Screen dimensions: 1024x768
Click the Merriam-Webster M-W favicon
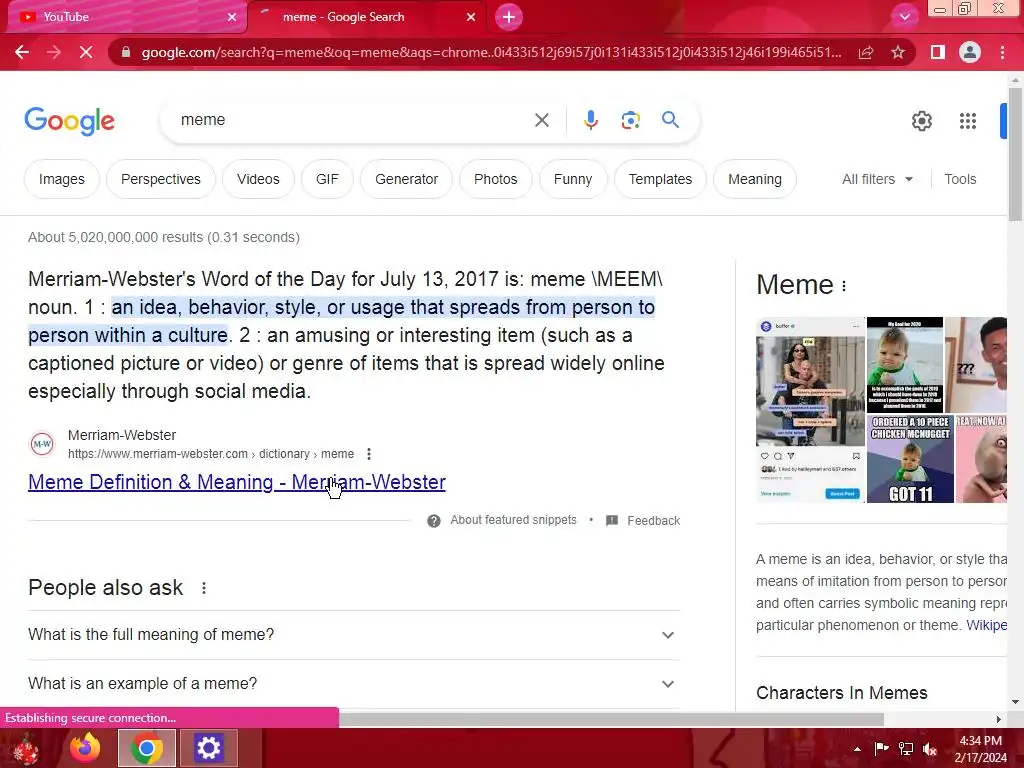pyautogui.click(x=42, y=444)
